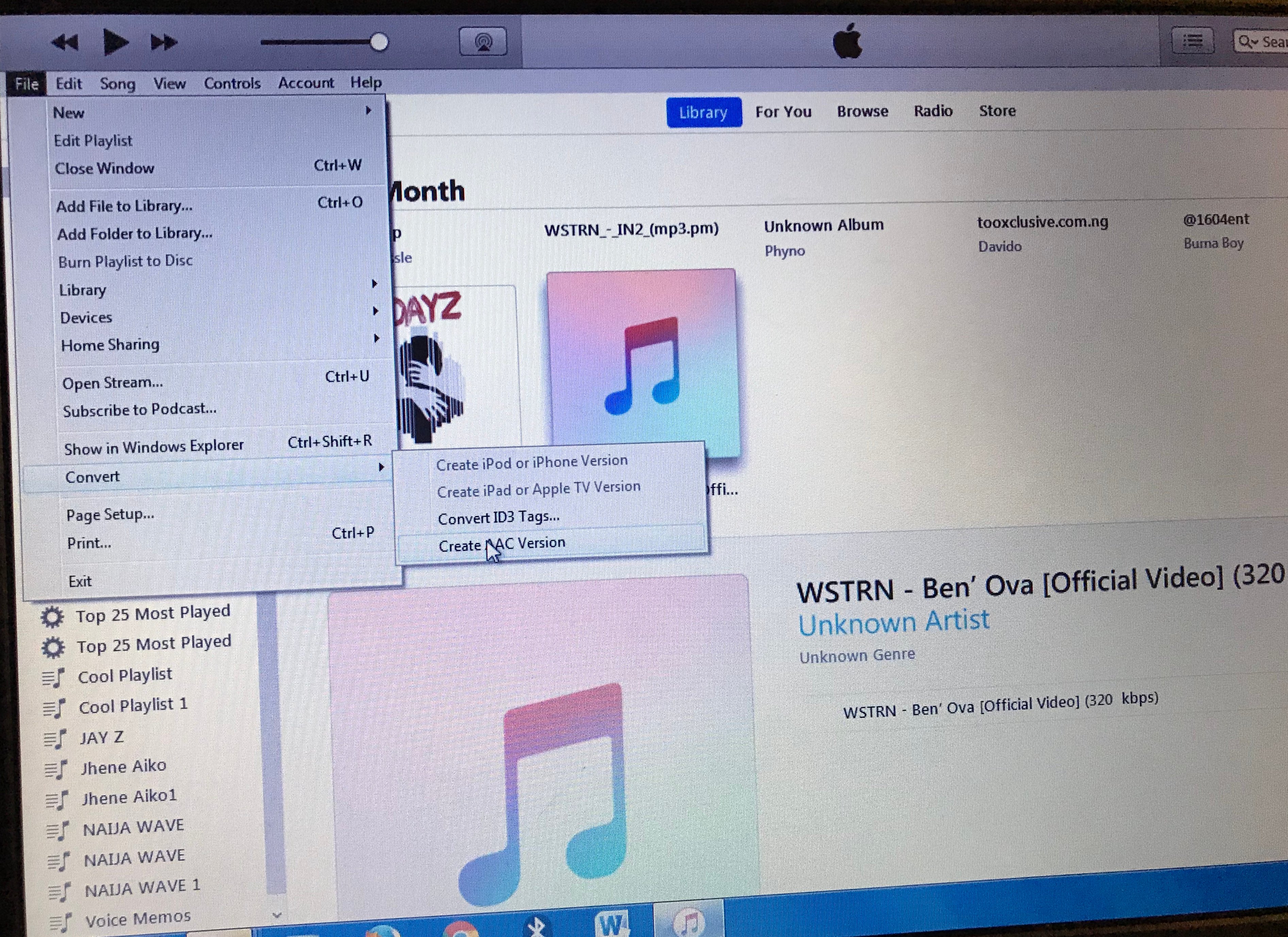
Task: Click the Search field
Action: click(x=1261, y=42)
